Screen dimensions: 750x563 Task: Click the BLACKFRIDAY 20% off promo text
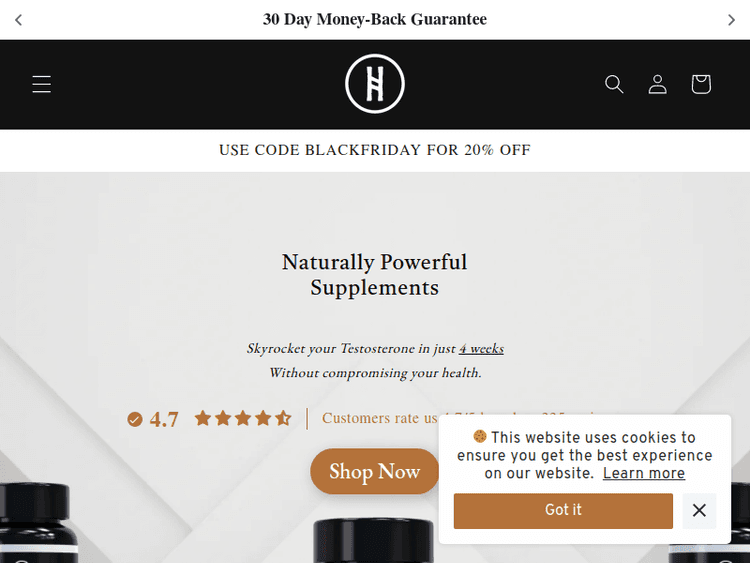(375, 150)
